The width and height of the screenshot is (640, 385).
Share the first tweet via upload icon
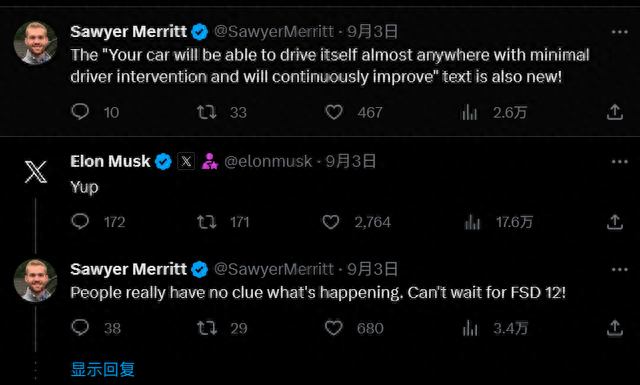click(x=615, y=112)
